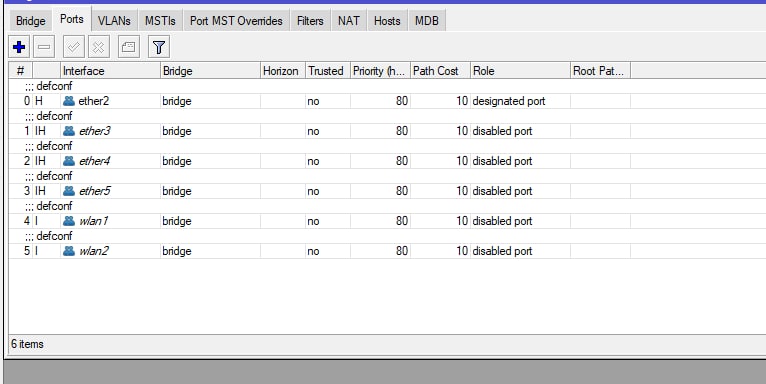Click the Disable cross toolbar button
This screenshot has width=766, height=384.
click(x=99, y=47)
